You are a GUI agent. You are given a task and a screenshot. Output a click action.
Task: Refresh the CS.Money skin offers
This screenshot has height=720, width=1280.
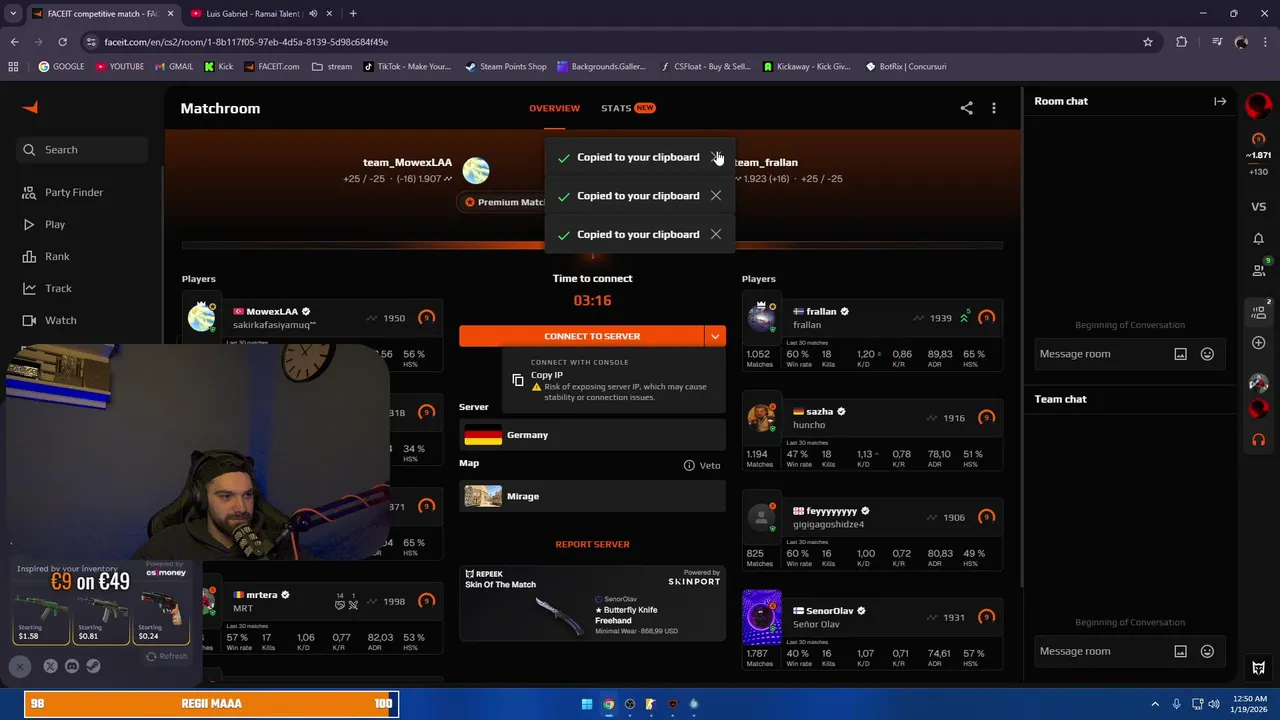166,656
